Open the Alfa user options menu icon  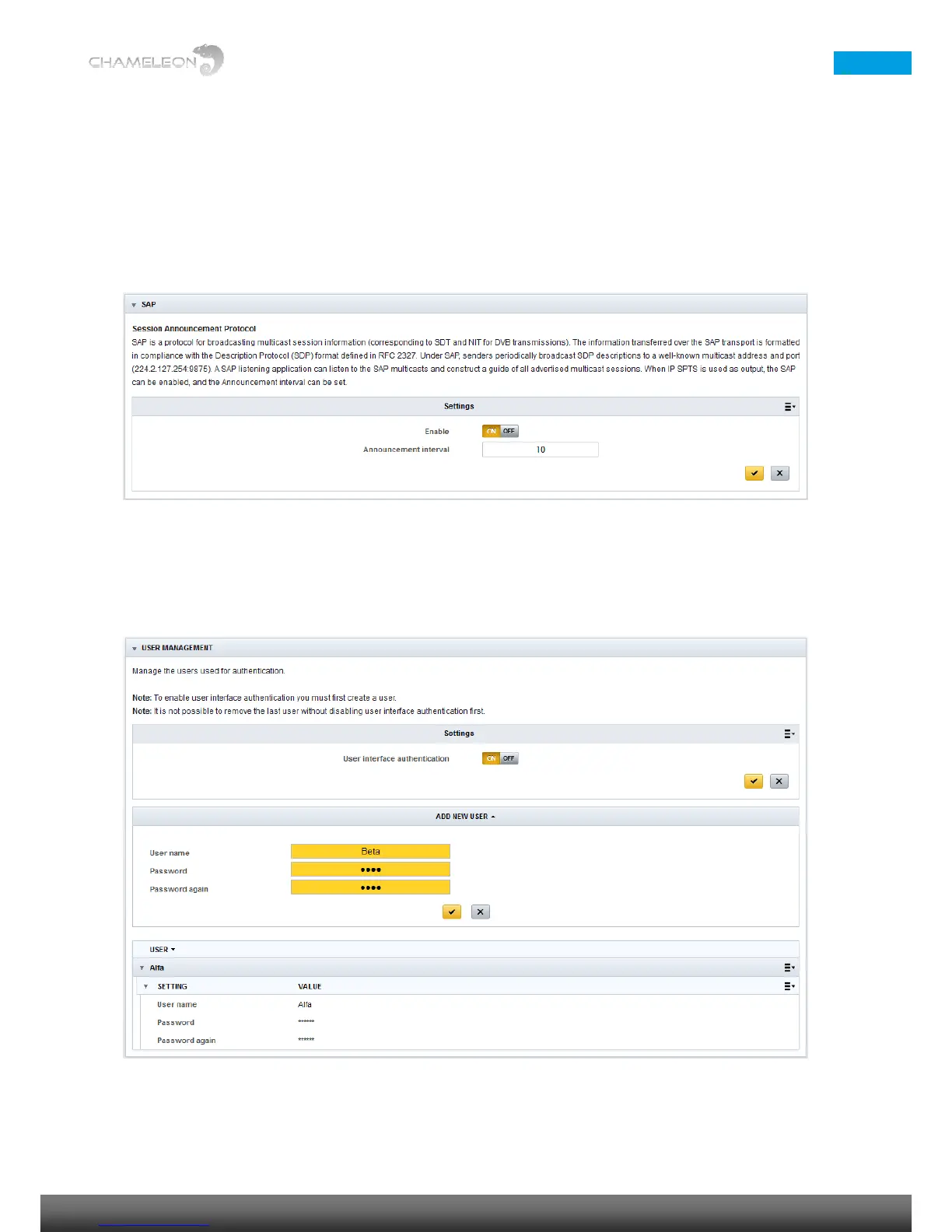(789, 968)
